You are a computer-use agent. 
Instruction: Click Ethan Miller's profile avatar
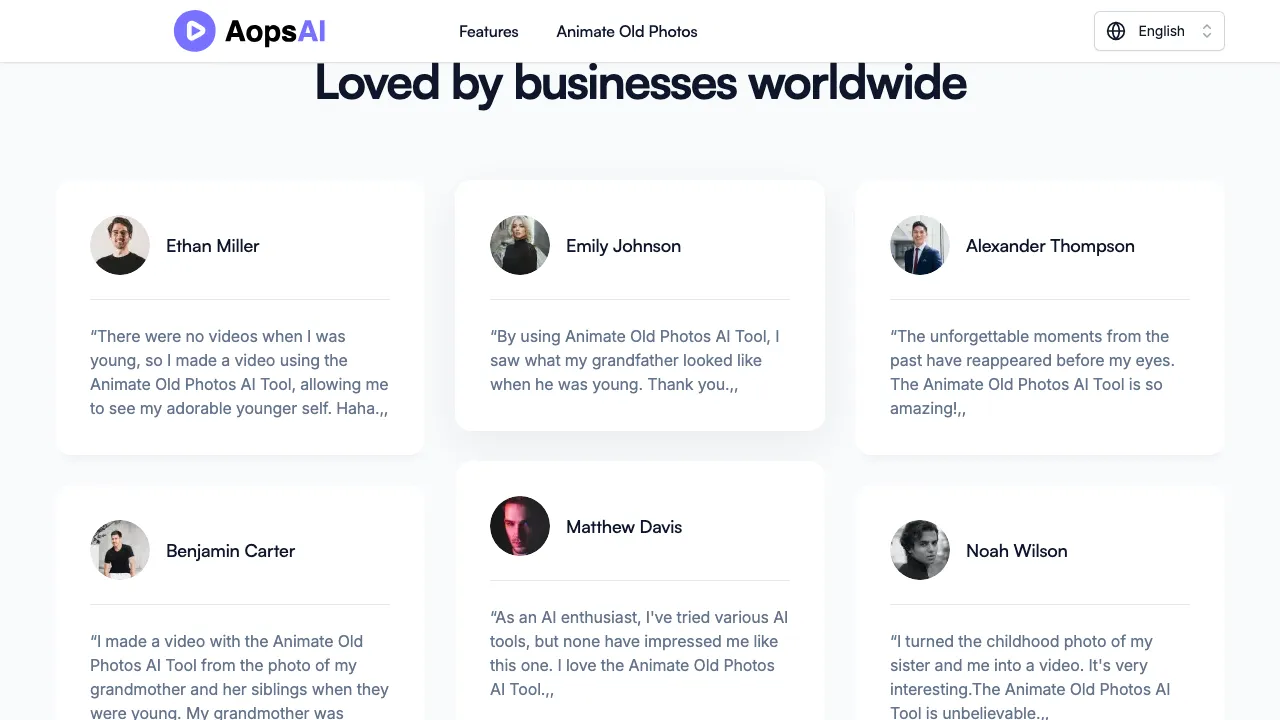[120, 245]
